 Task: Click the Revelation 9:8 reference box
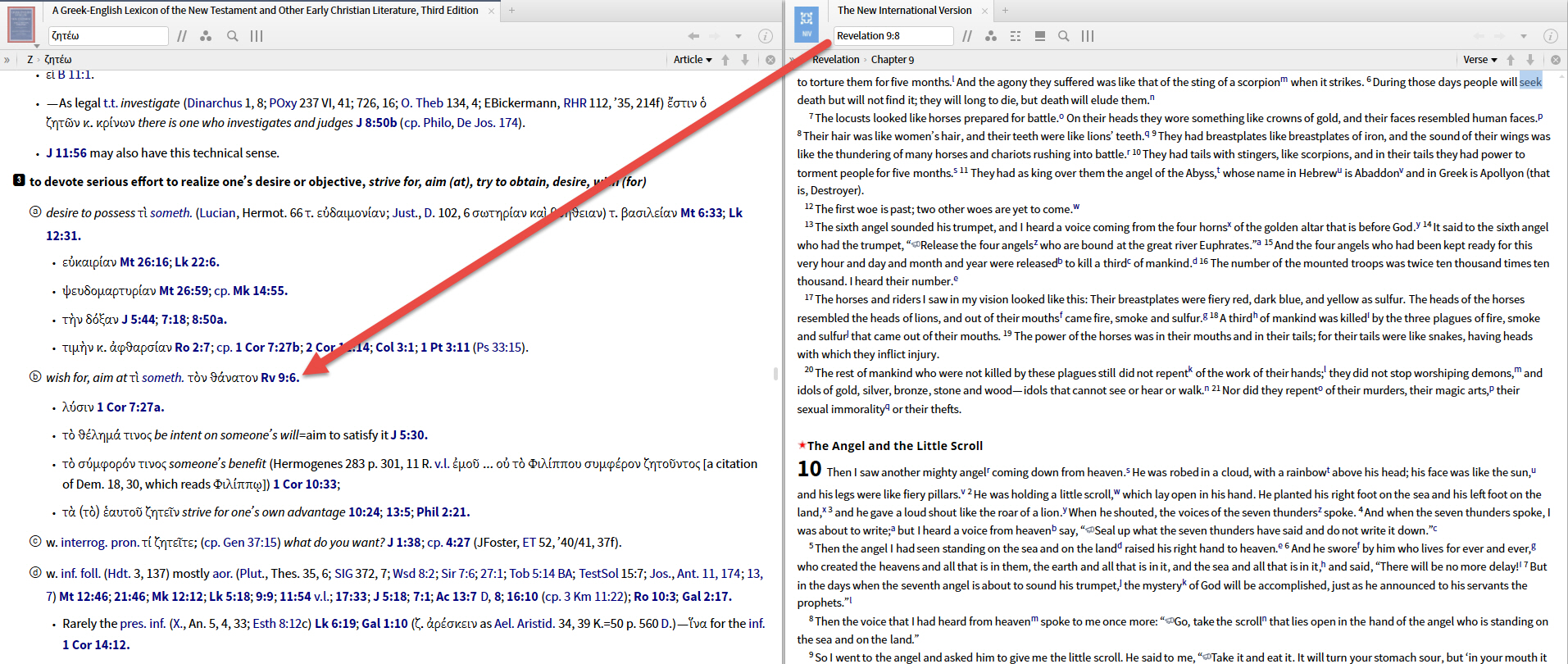(x=893, y=36)
